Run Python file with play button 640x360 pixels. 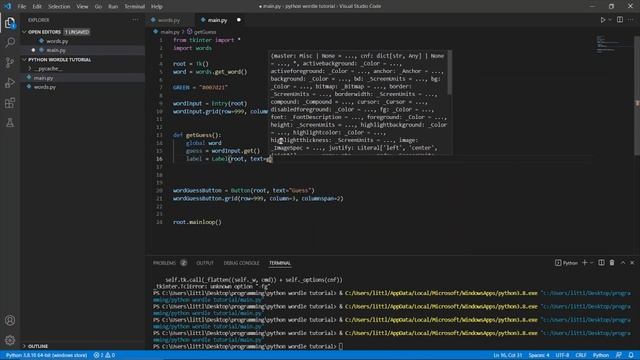pyautogui.click(x=602, y=20)
